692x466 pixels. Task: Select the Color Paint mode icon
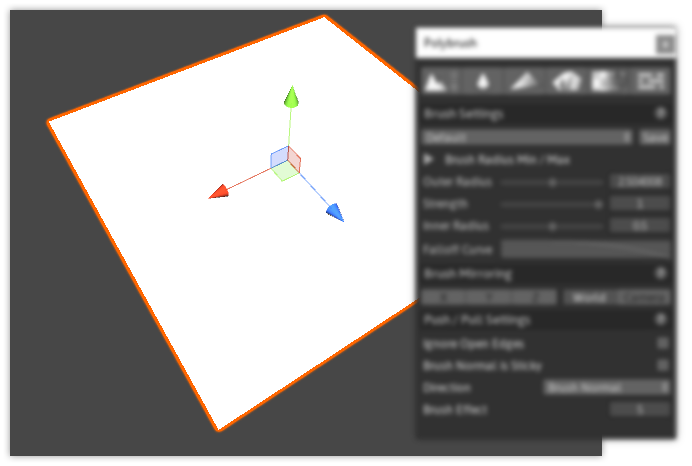[x=524, y=81]
